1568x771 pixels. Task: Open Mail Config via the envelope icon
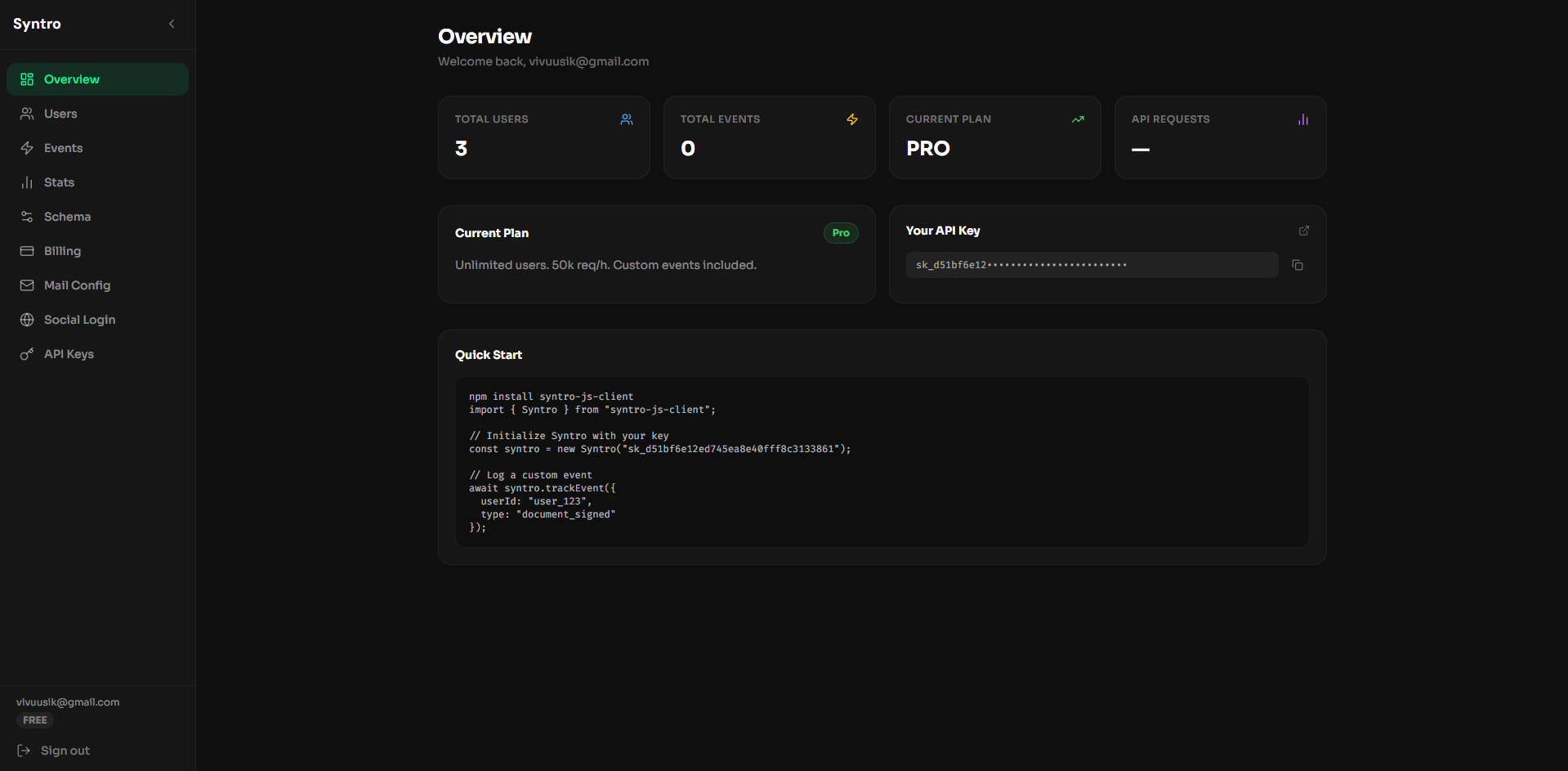(x=27, y=285)
